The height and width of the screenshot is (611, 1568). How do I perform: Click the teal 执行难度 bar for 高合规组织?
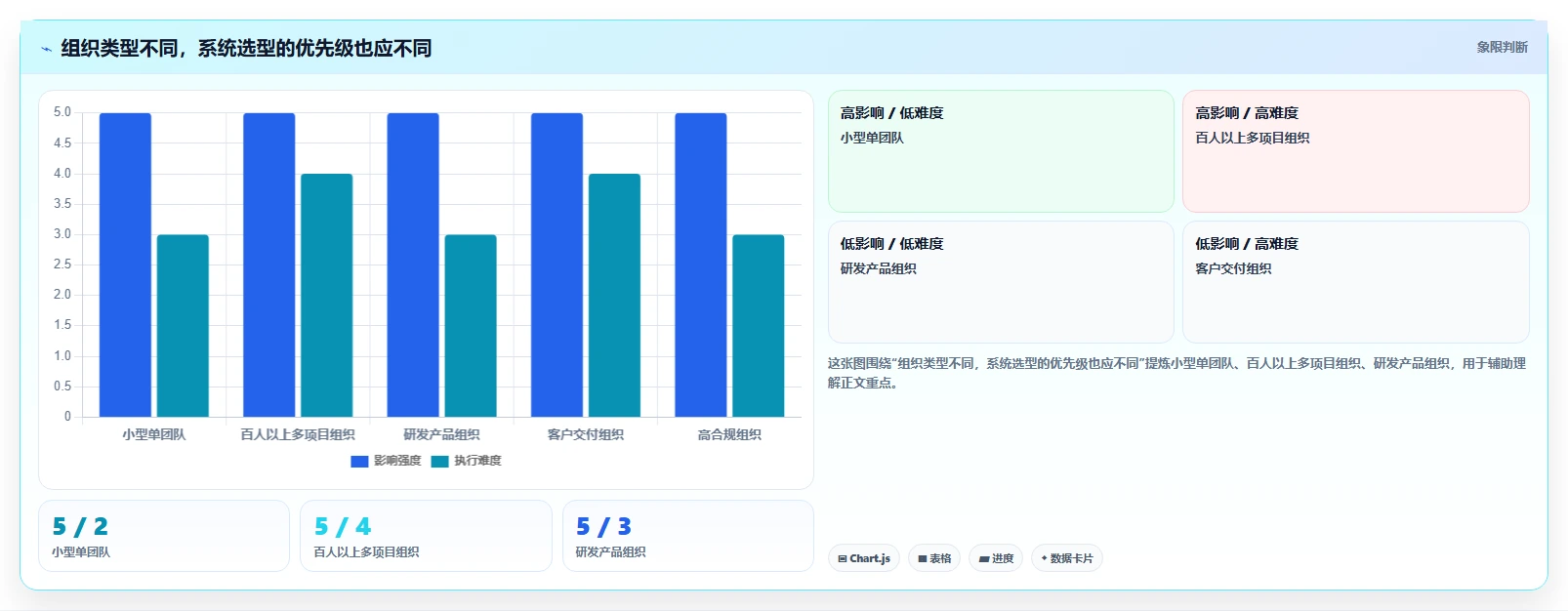point(759,326)
